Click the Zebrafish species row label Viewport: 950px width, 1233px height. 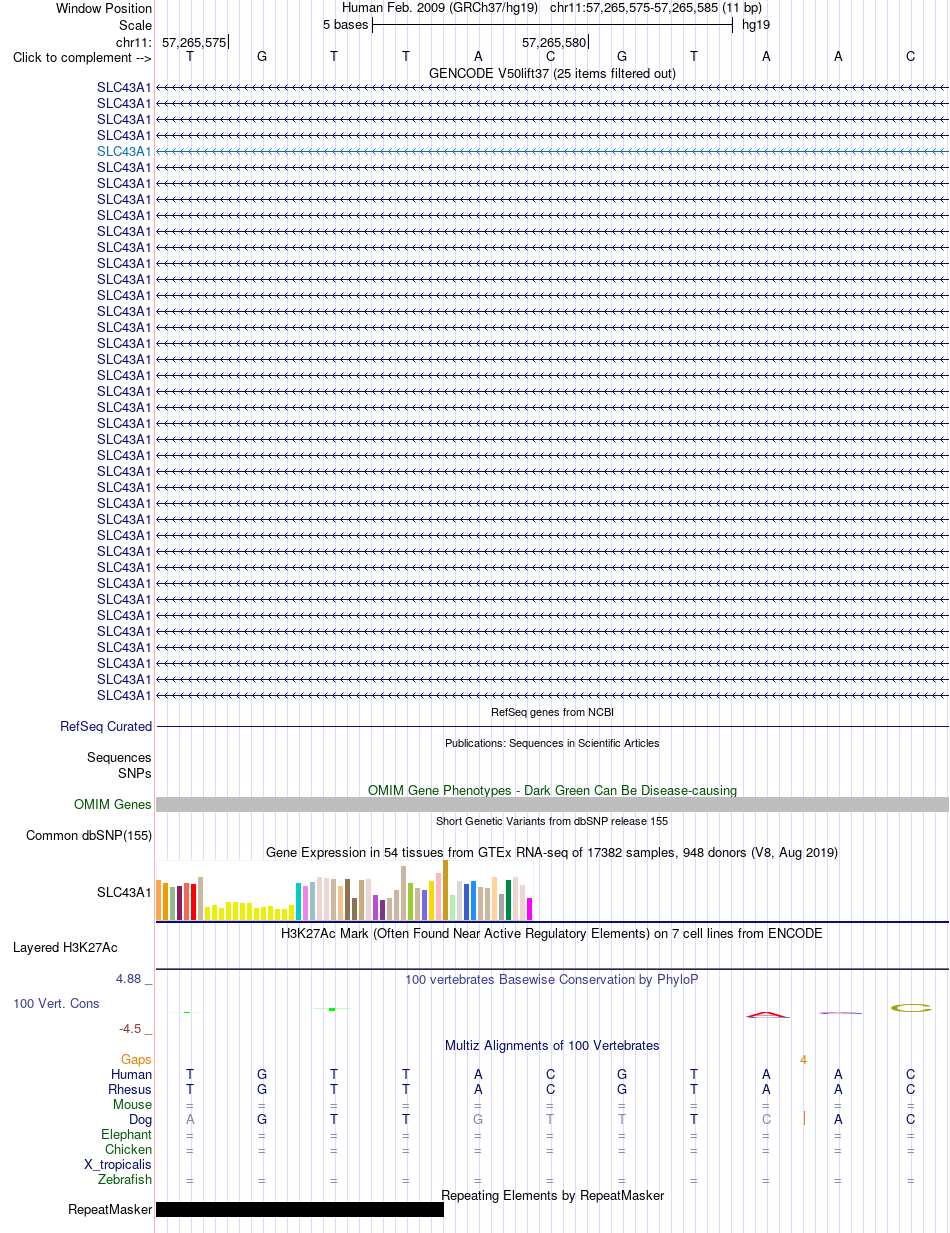coord(125,1180)
